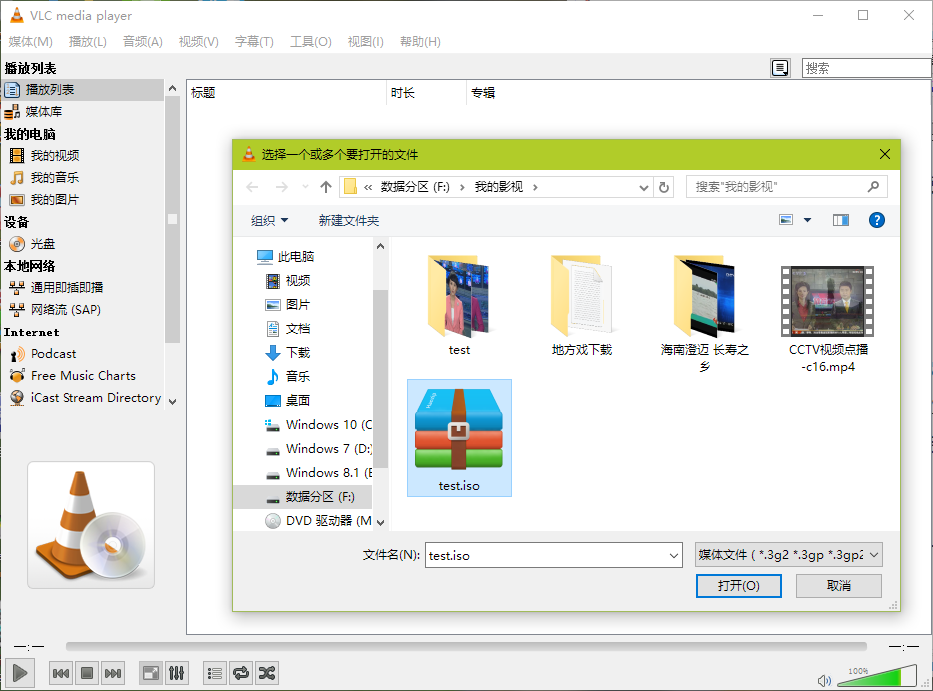Sort playlist by 标题 column
The height and width of the screenshot is (691, 933).
click(x=287, y=93)
